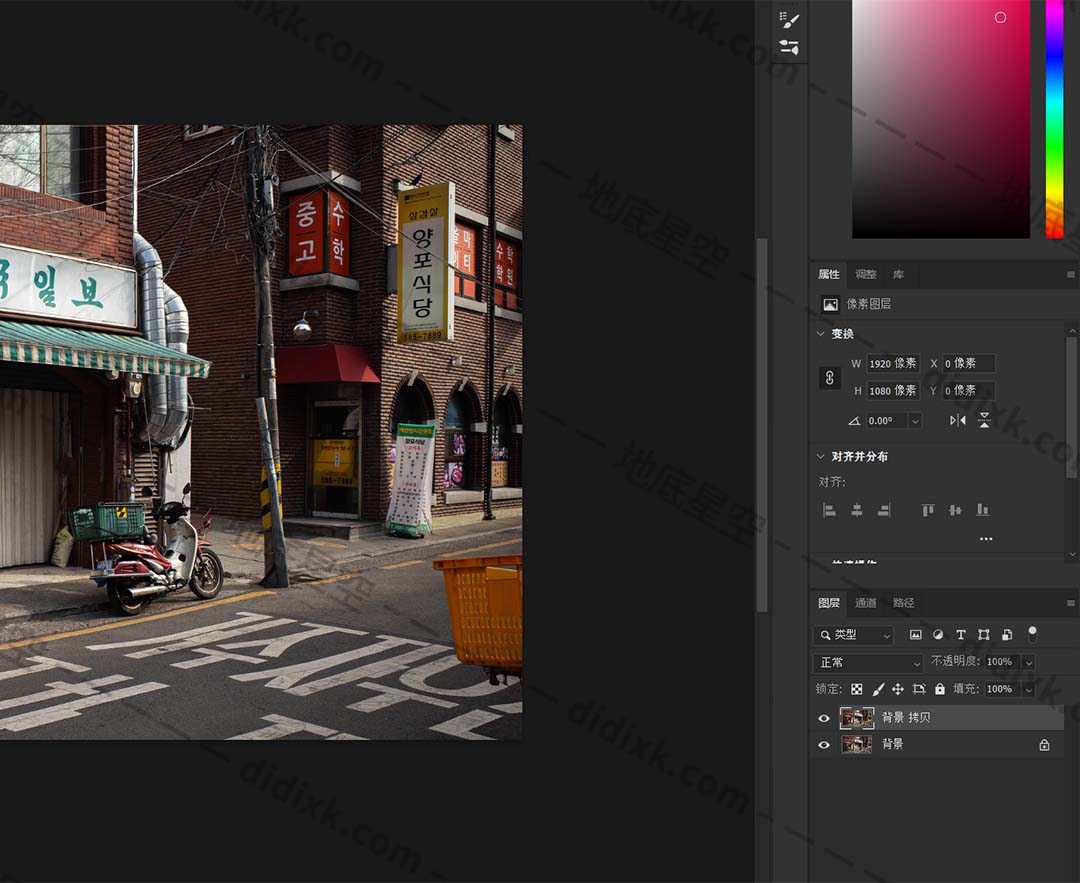Click the rainbow hue slider strip

[x=1055, y=119]
